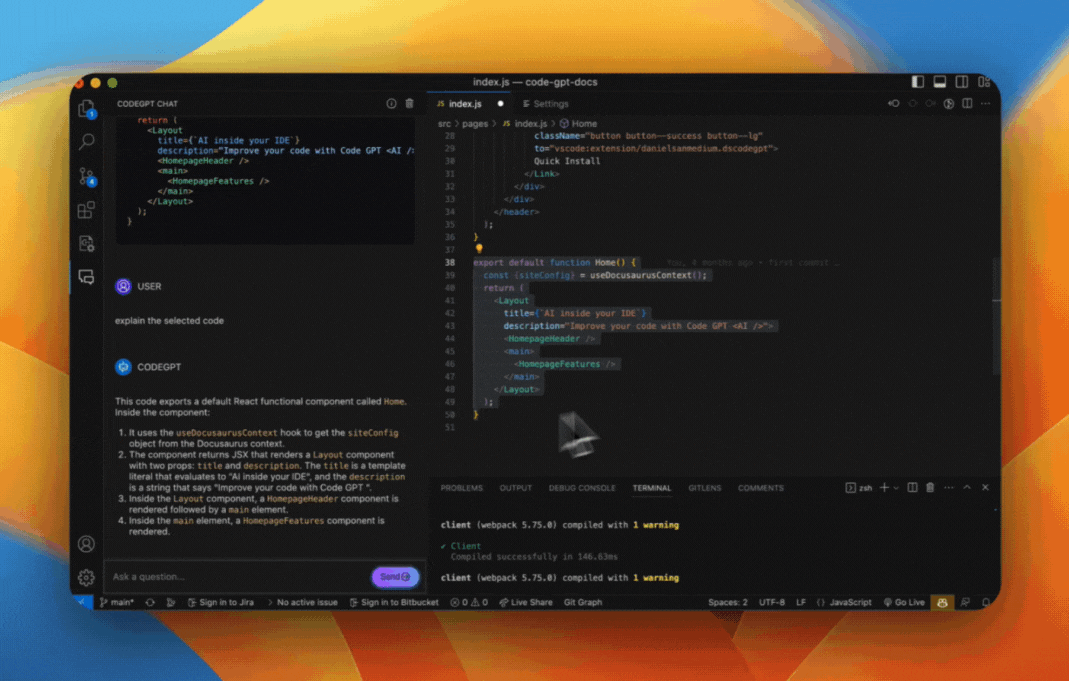The image size is (1069, 681).
Task: Synchronize changes from the status bar
Action: [150, 603]
